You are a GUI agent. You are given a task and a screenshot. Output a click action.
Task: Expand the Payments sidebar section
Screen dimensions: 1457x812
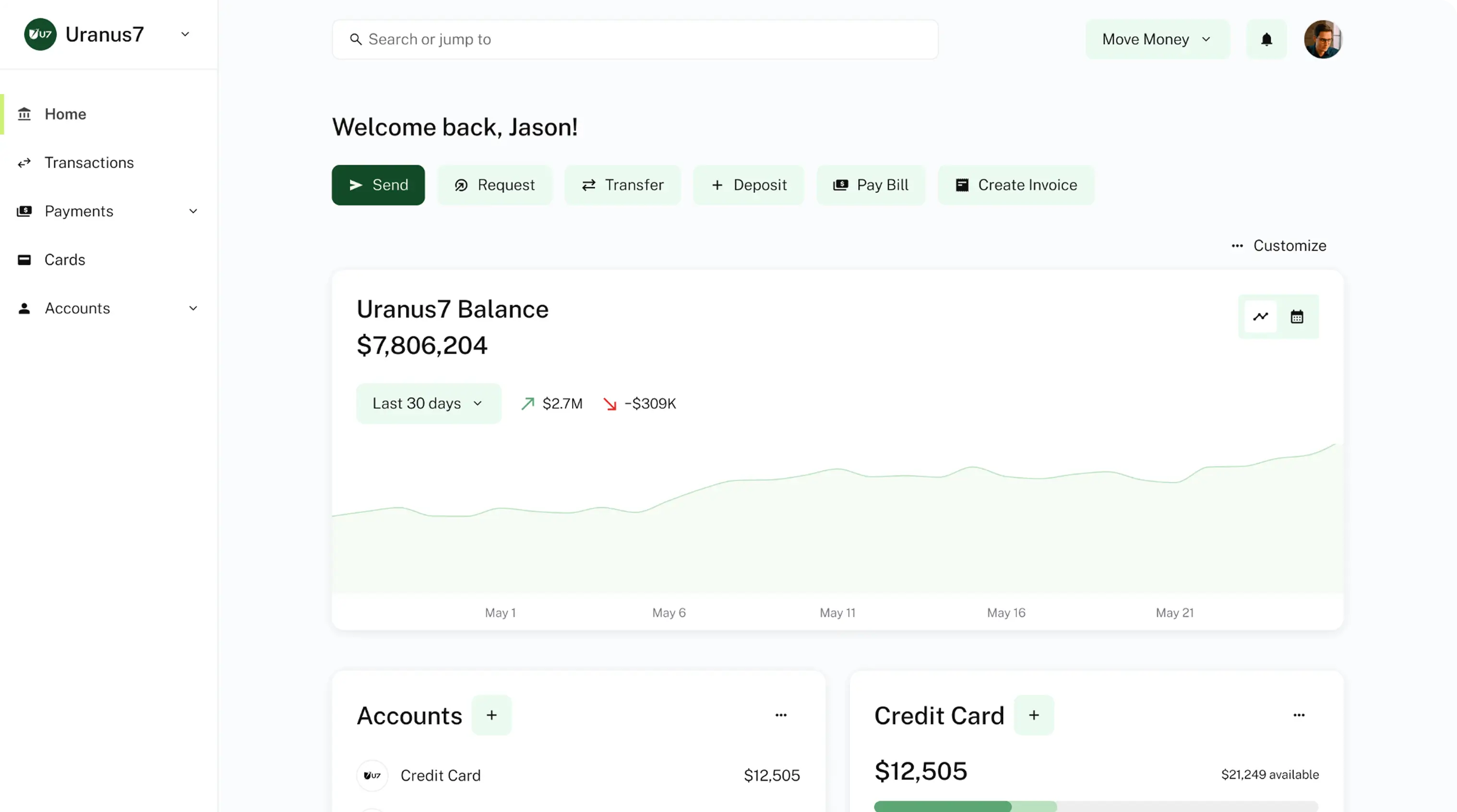[x=193, y=212]
